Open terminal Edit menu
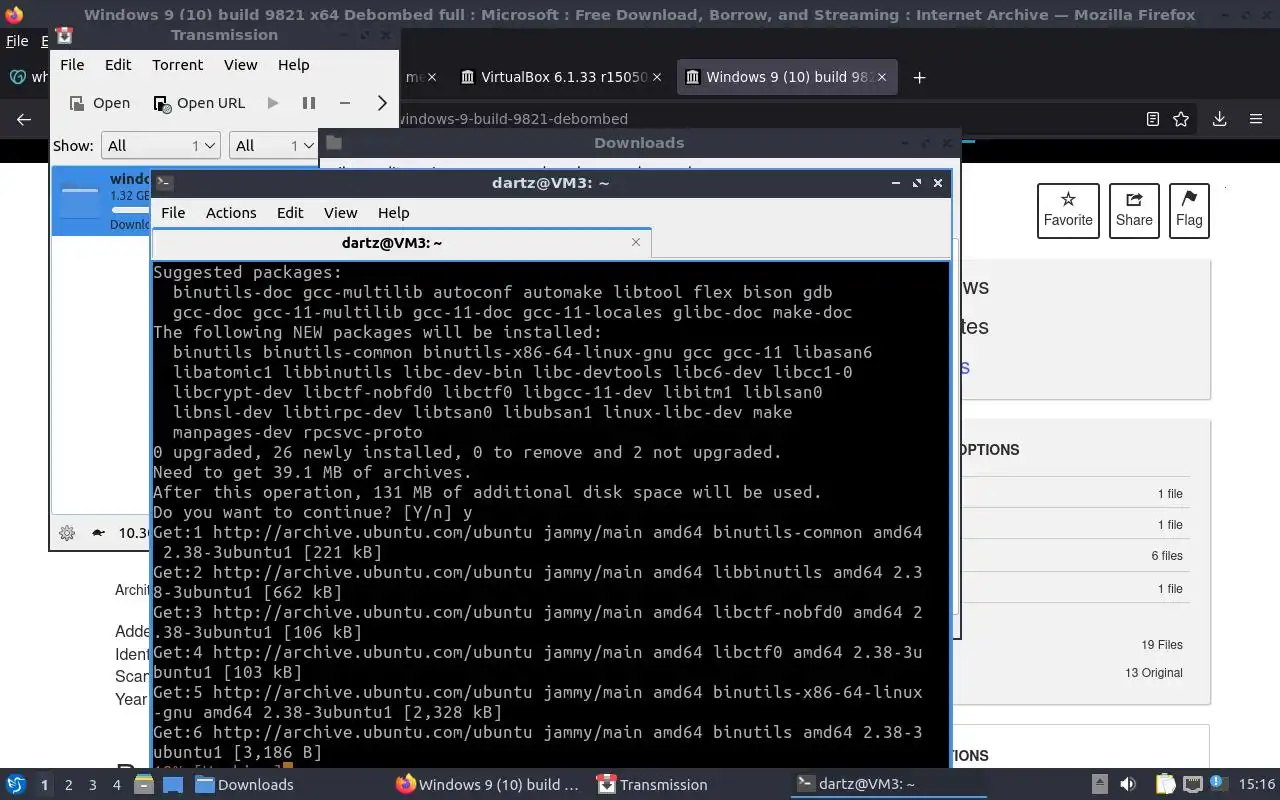The image size is (1280, 800). click(290, 213)
